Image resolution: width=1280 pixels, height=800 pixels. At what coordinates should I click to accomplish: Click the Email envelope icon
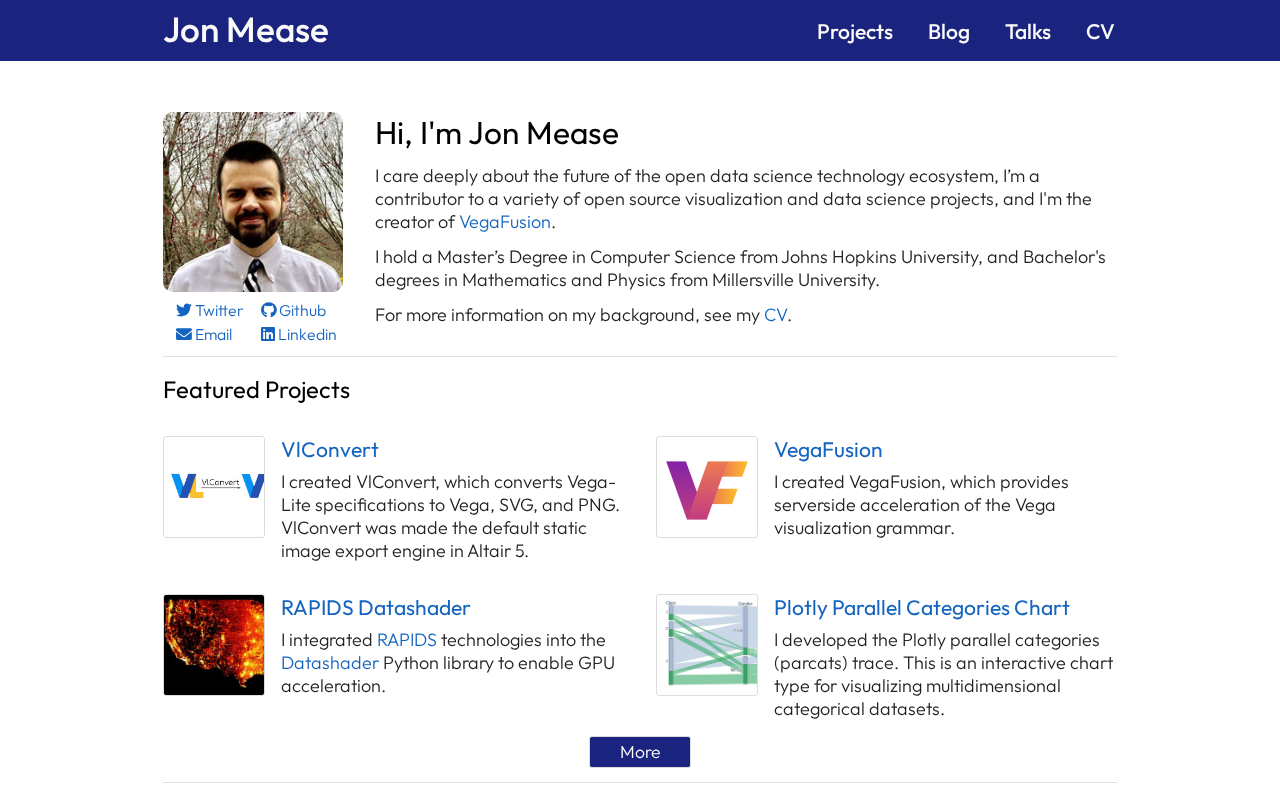(x=184, y=335)
